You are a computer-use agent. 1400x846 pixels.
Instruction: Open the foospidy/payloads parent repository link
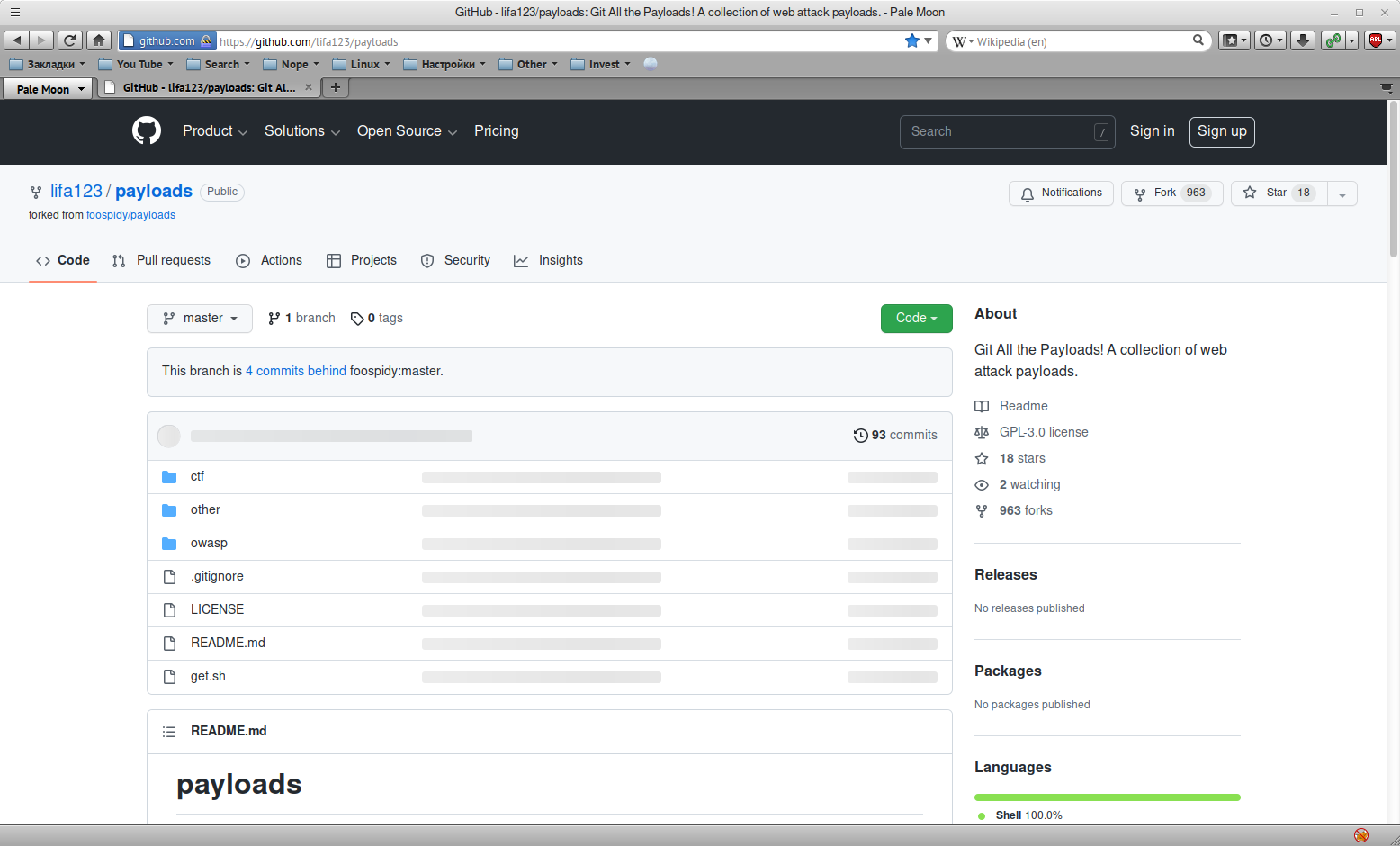[x=130, y=216]
